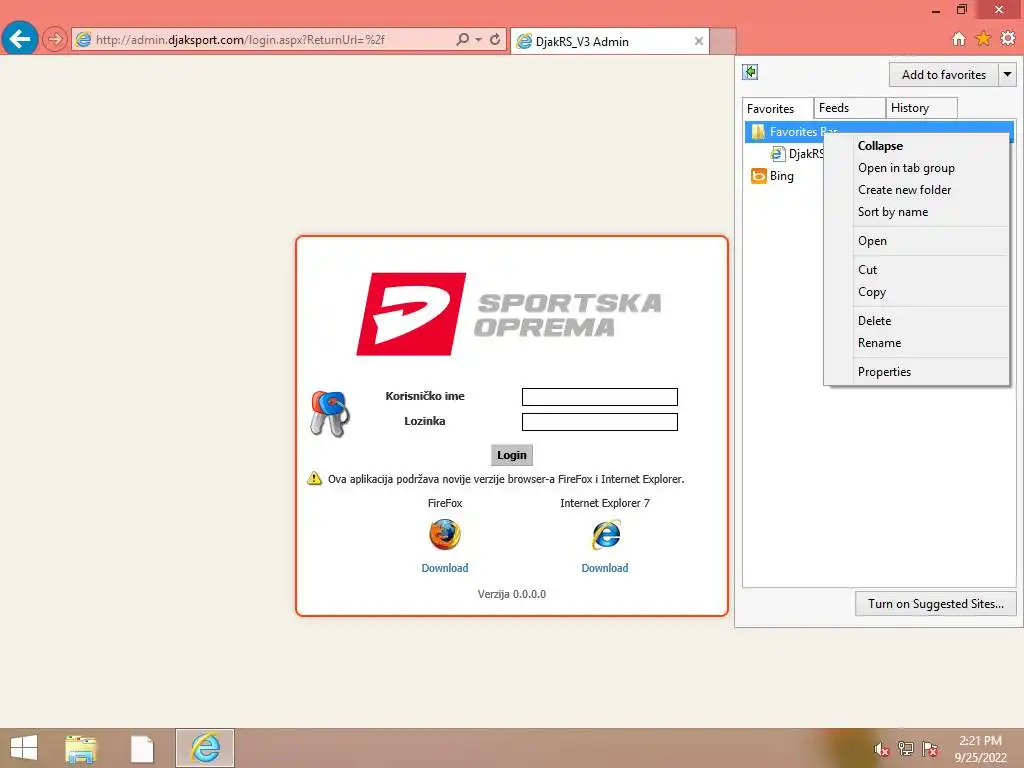Click Turn on Suggested Sites button

[935, 604]
